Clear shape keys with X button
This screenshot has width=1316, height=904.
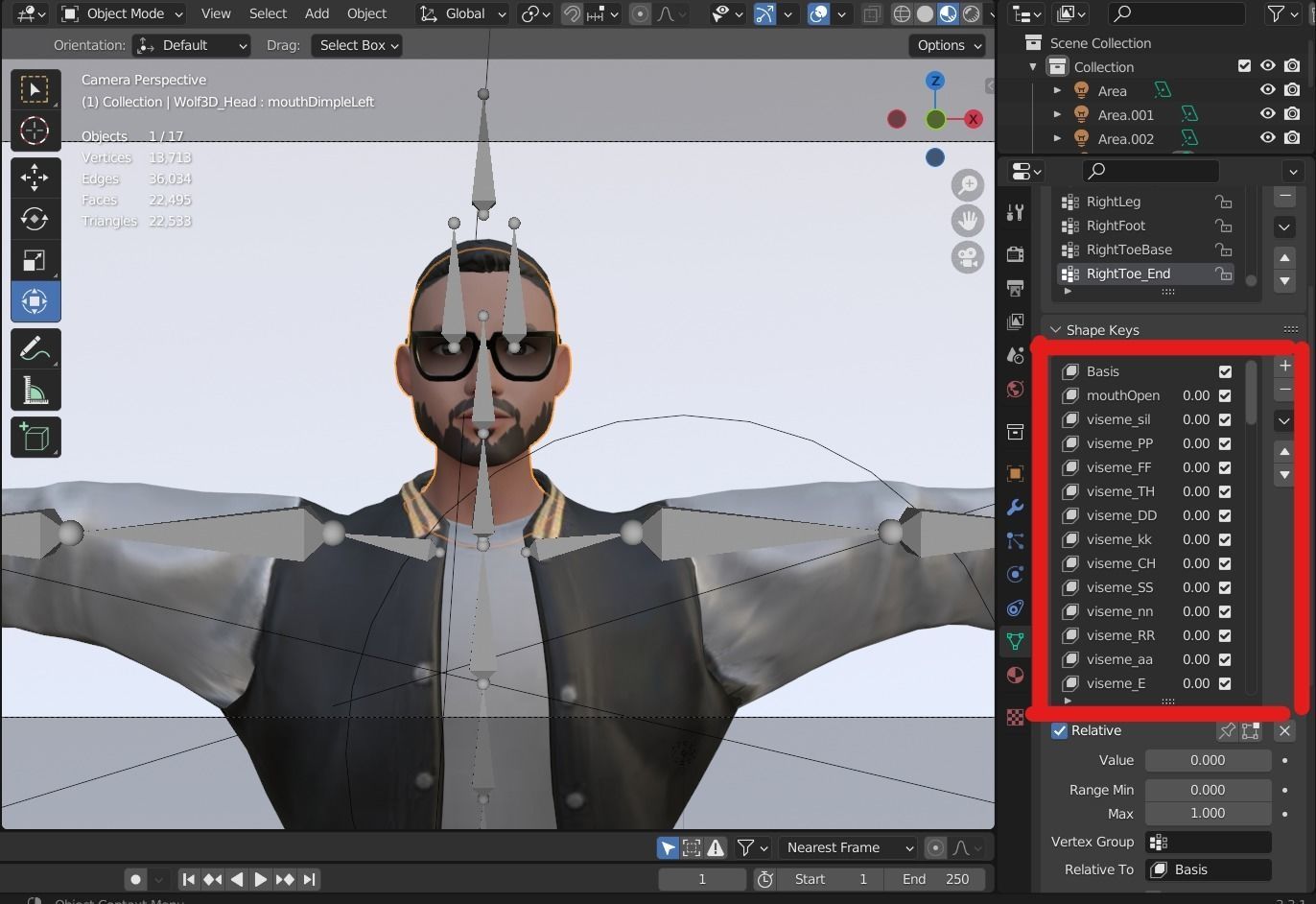click(1285, 731)
